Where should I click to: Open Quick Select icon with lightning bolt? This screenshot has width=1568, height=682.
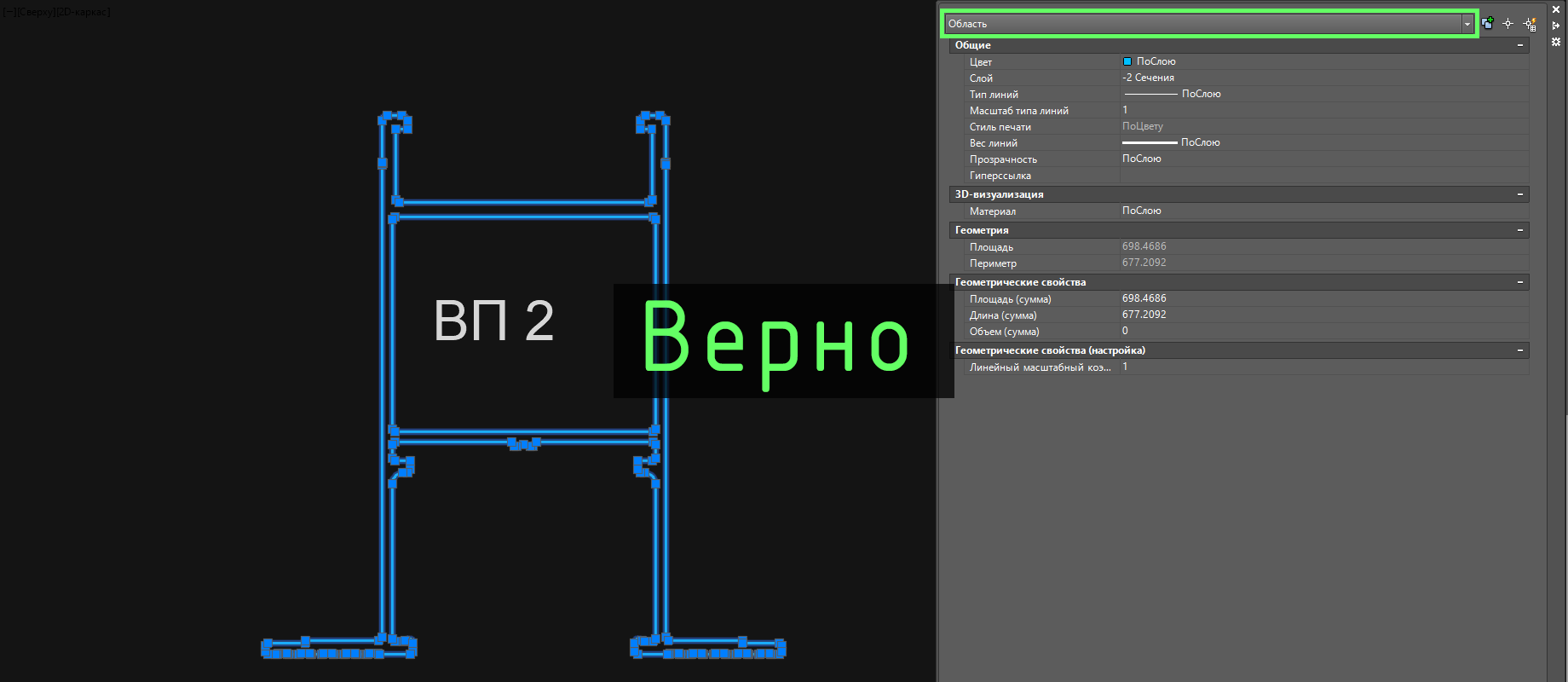click(1530, 24)
